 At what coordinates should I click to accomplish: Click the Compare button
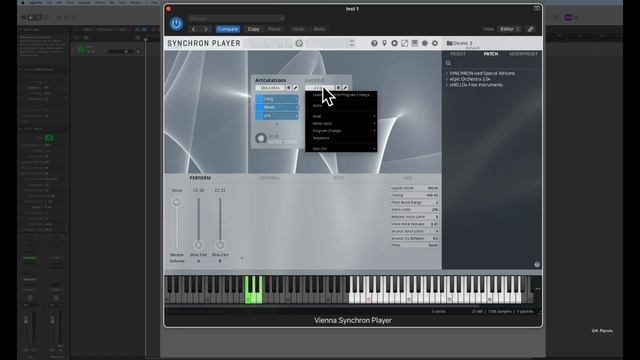coord(228,29)
